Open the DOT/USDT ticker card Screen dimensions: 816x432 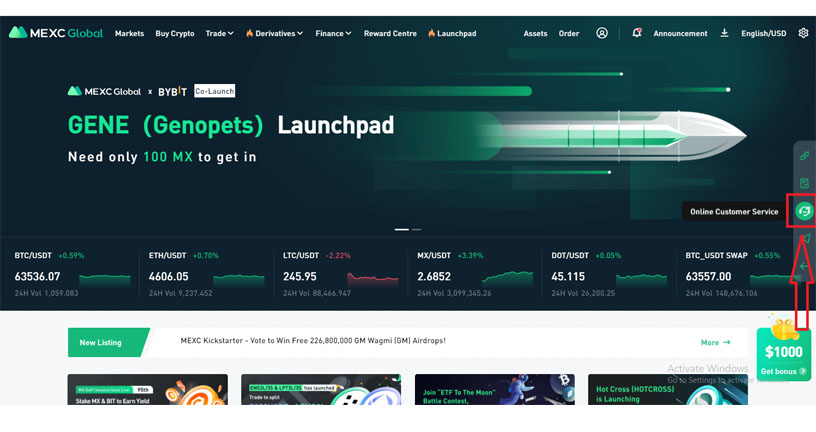(609, 275)
